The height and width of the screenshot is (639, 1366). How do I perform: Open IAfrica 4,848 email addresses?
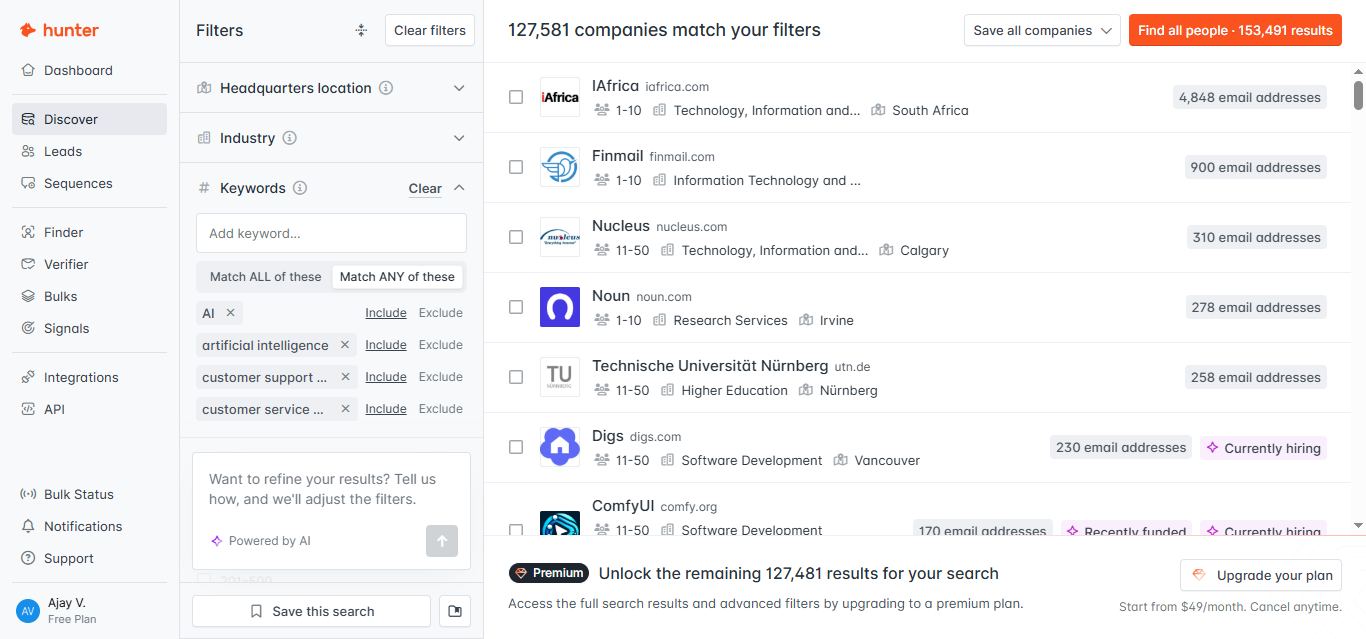(x=1250, y=97)
